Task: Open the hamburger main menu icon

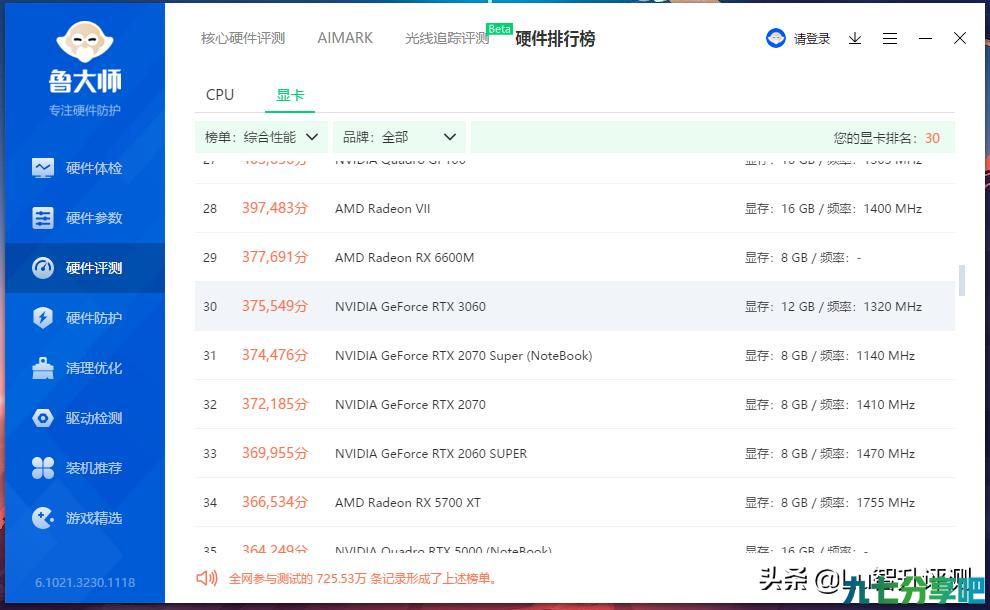Action: (x=890, y=39)
